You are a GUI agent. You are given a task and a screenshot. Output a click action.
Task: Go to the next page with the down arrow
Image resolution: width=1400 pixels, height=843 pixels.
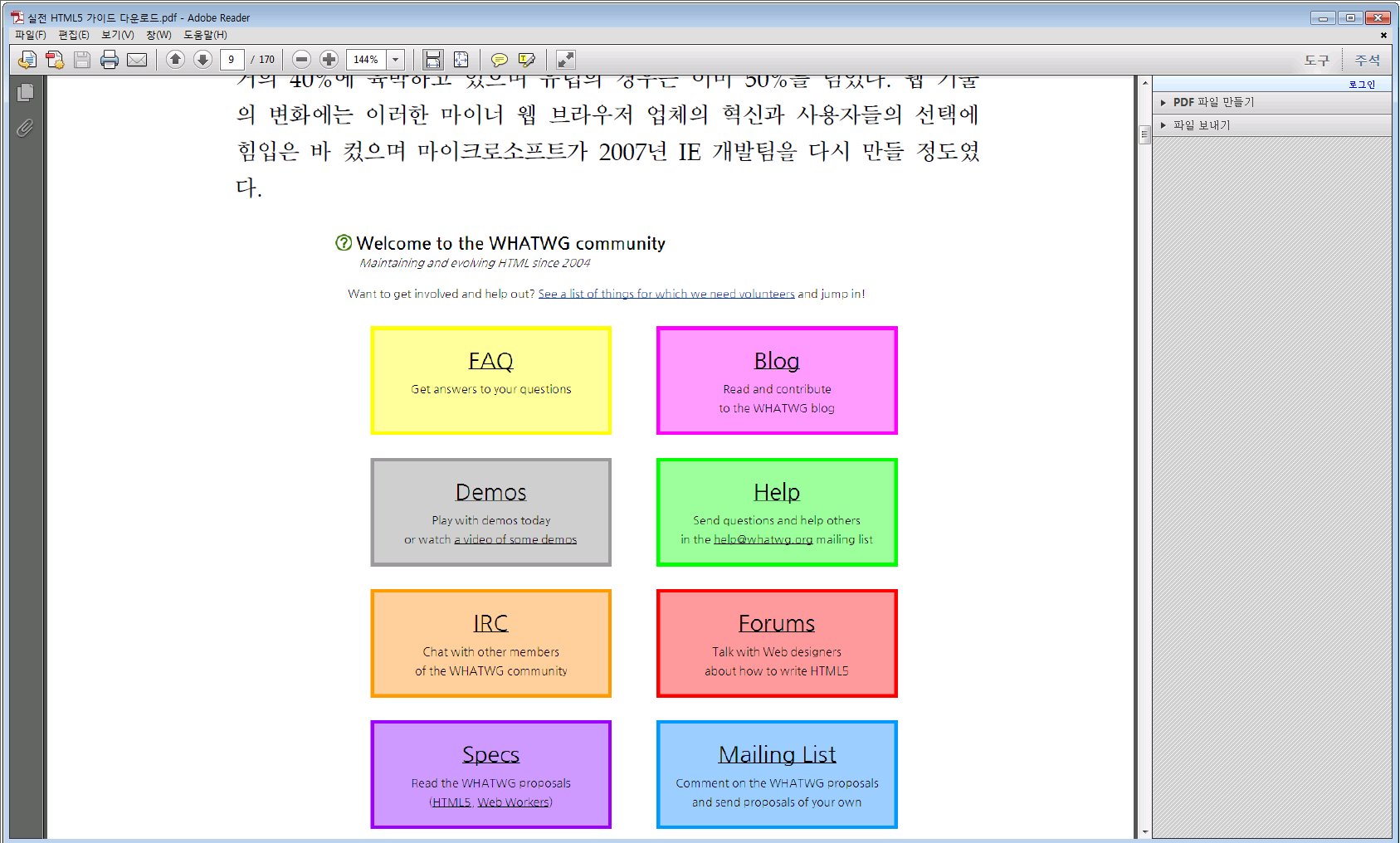pos(202,59)
